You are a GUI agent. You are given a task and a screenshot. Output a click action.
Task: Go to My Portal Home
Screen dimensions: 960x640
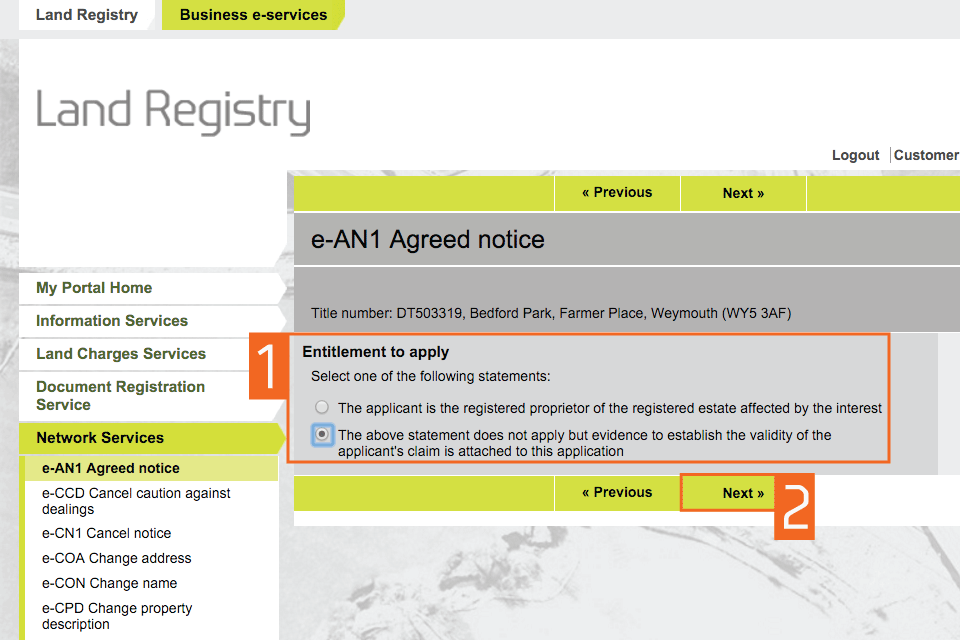pos(94,288)
